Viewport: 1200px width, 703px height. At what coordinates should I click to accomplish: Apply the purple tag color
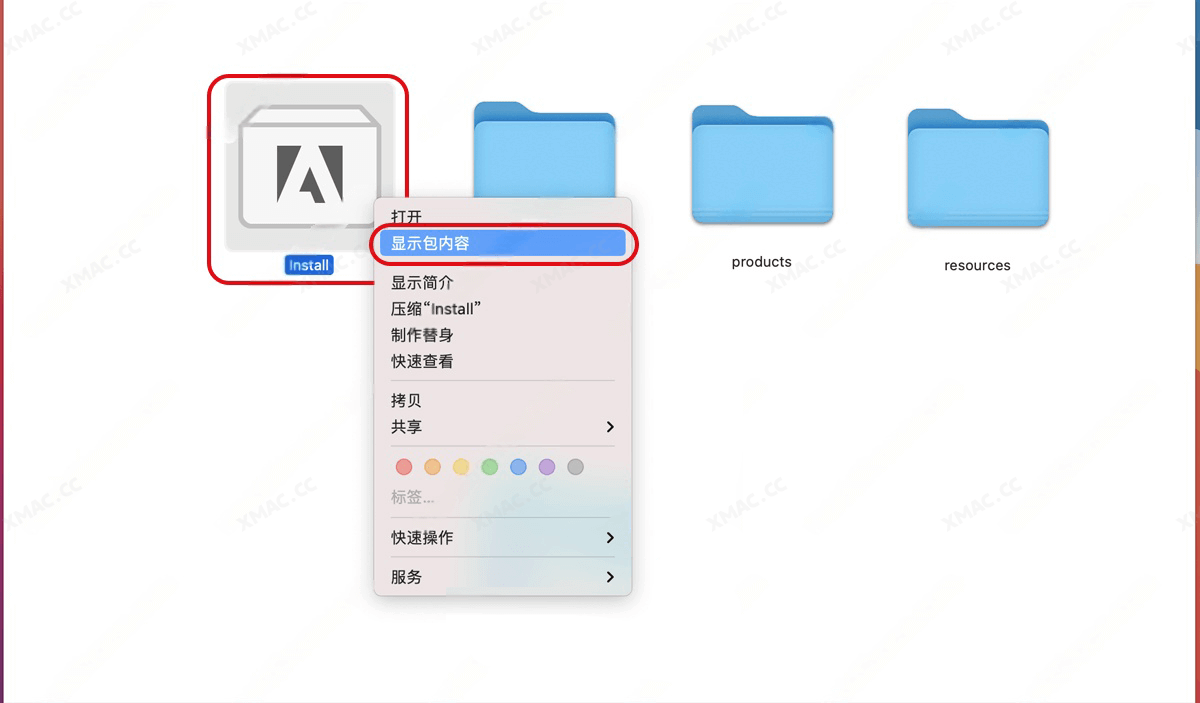[x=547, y=466]
